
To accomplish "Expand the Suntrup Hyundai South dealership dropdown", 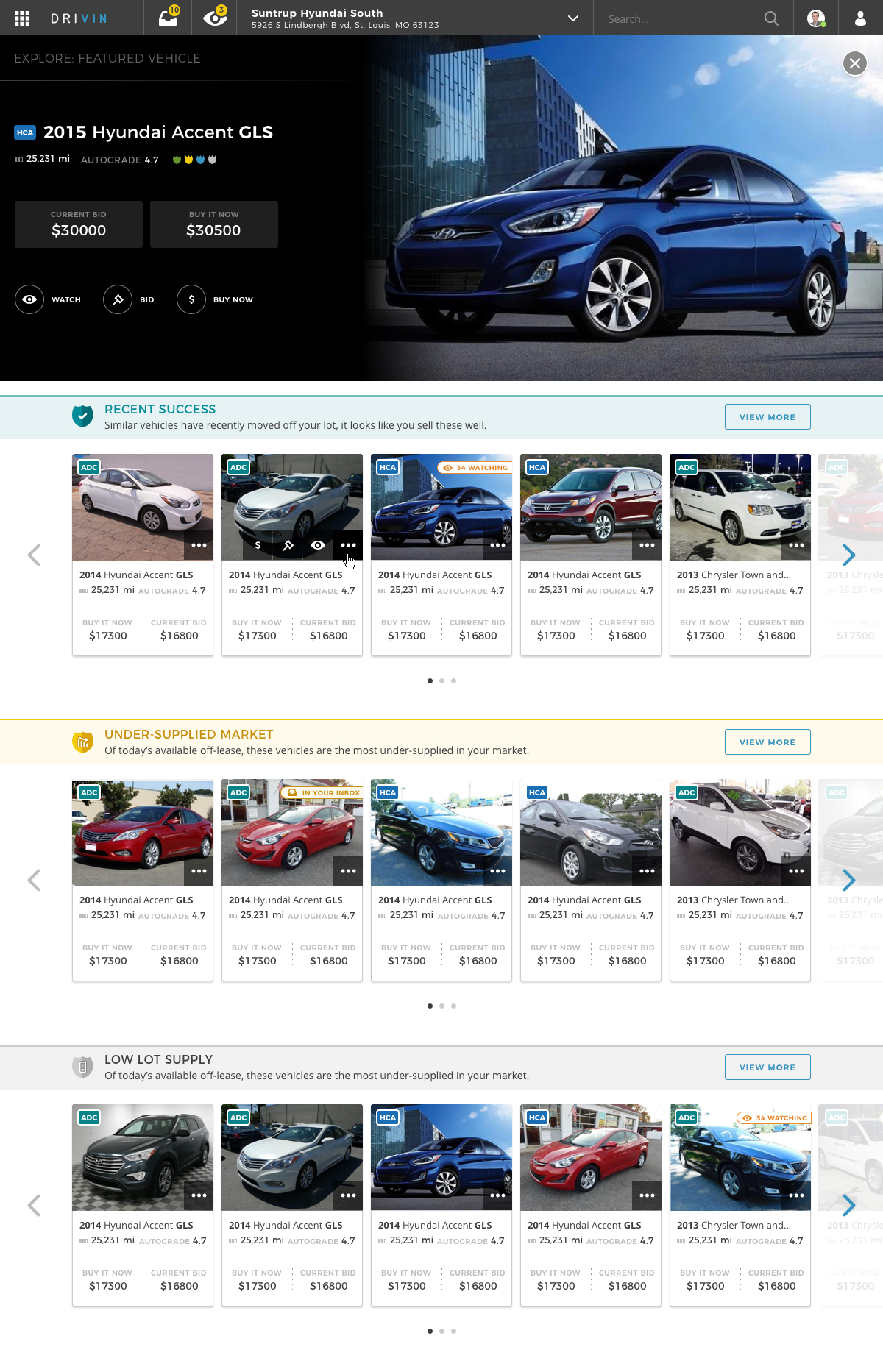I will point(573,18).
